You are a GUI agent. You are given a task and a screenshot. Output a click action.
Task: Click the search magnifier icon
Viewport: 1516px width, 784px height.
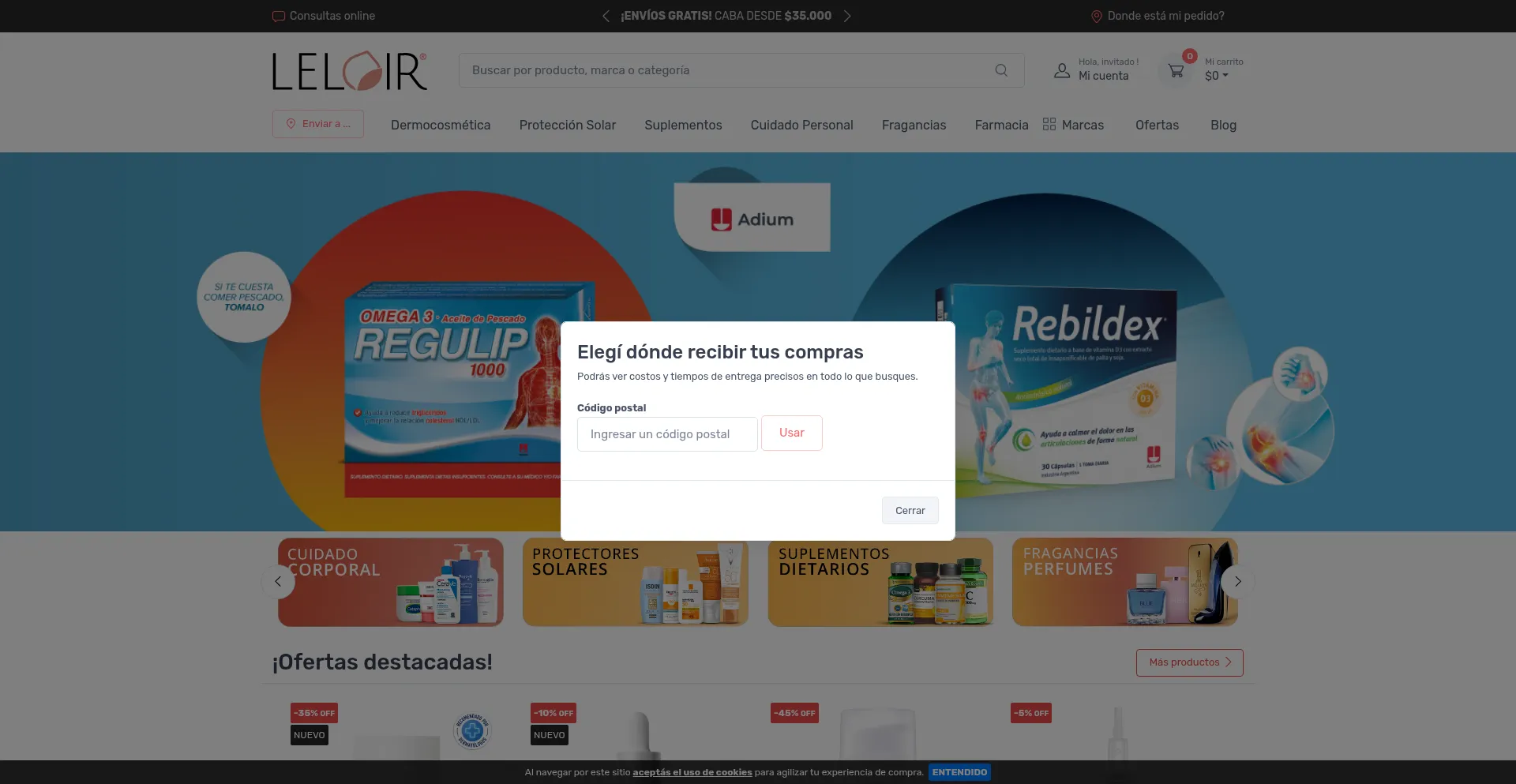coord(1000,70)
